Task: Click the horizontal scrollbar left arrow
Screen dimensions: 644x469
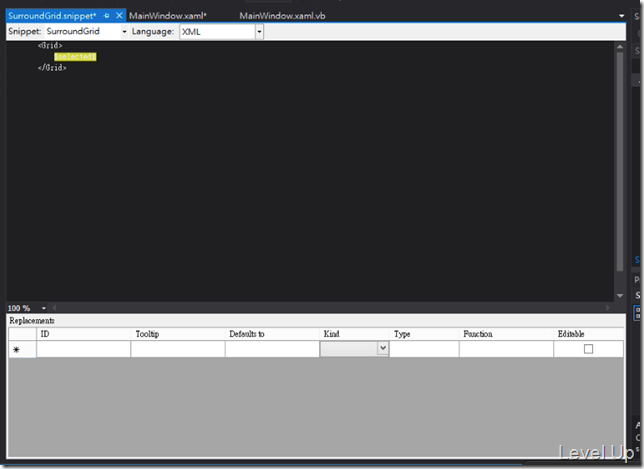Action: (54, 308)
